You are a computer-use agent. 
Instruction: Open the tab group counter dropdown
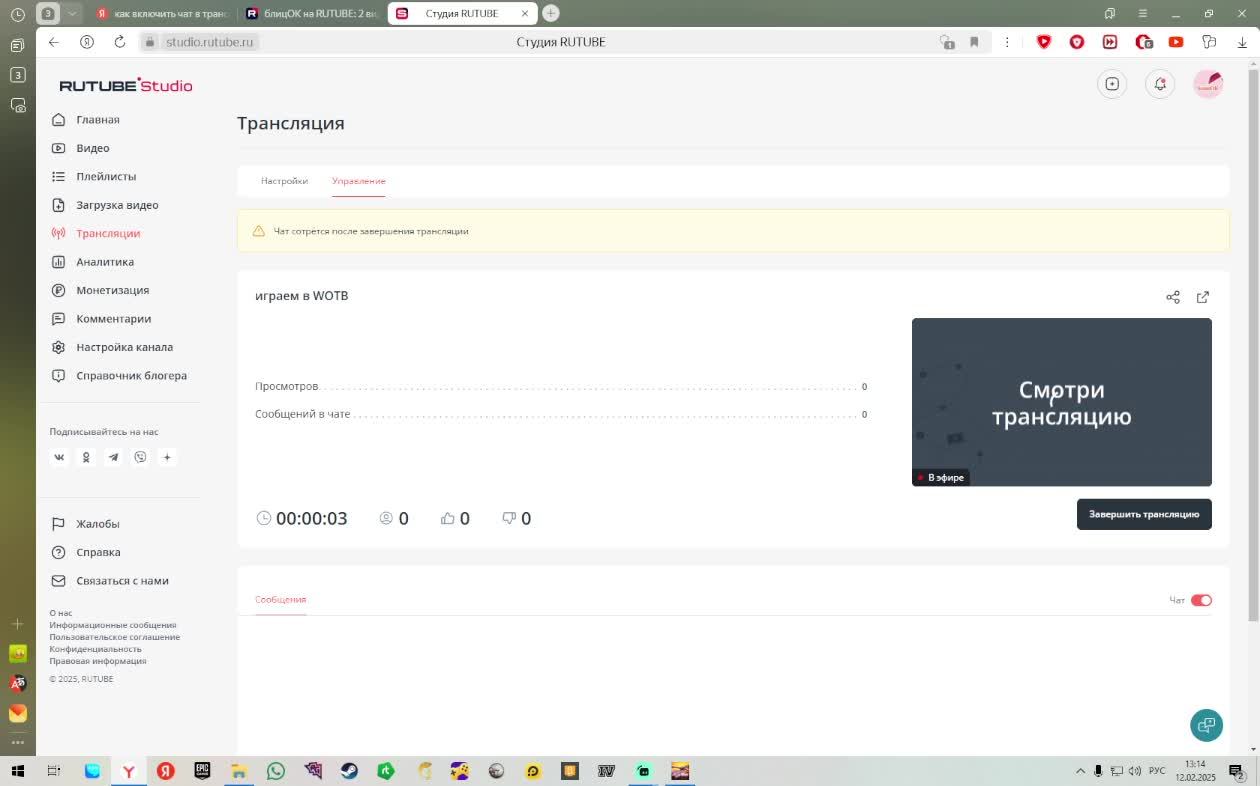click(72, 13)
